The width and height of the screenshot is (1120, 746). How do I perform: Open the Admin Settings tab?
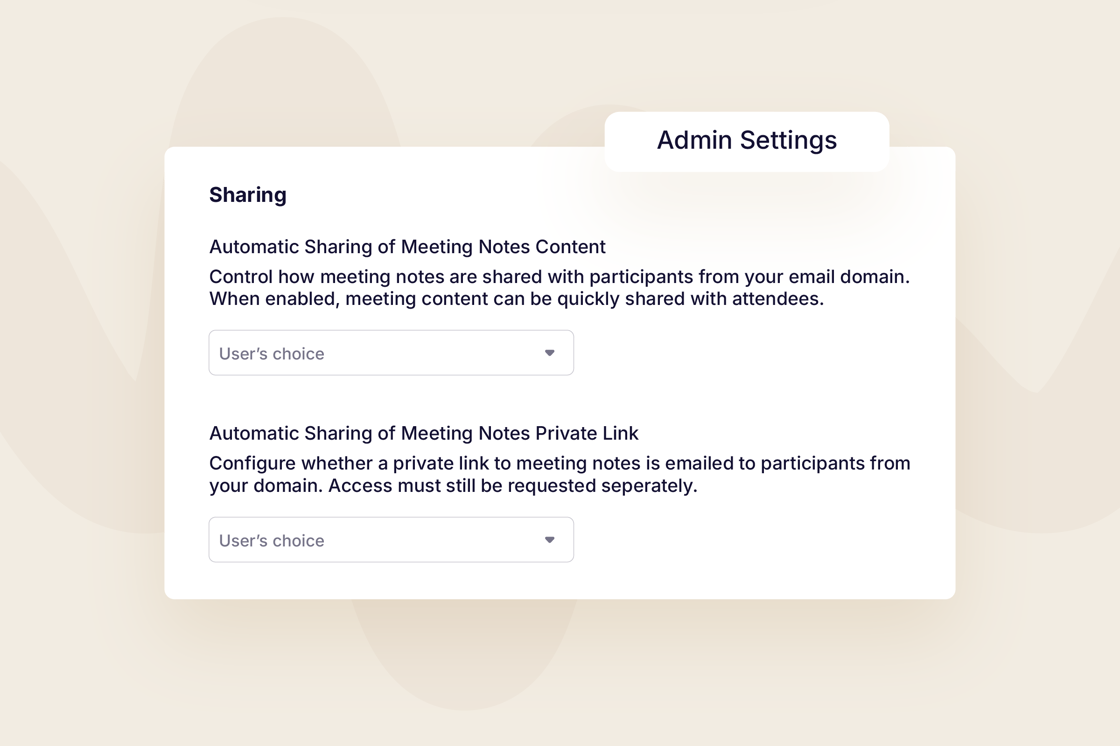click(x=746, y=141)
